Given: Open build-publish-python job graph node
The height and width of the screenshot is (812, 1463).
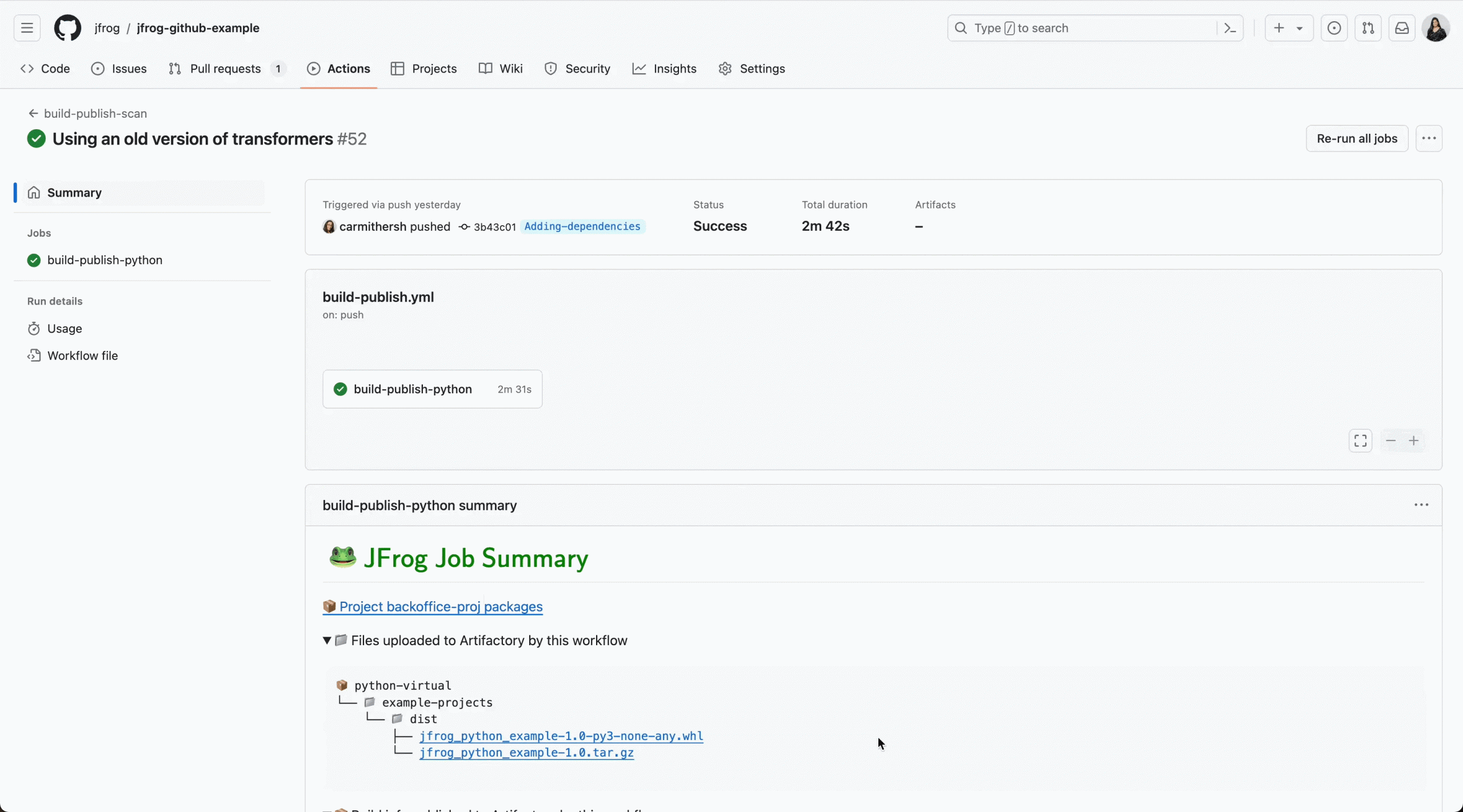Looking at the screenshot, I should (433, 389).
